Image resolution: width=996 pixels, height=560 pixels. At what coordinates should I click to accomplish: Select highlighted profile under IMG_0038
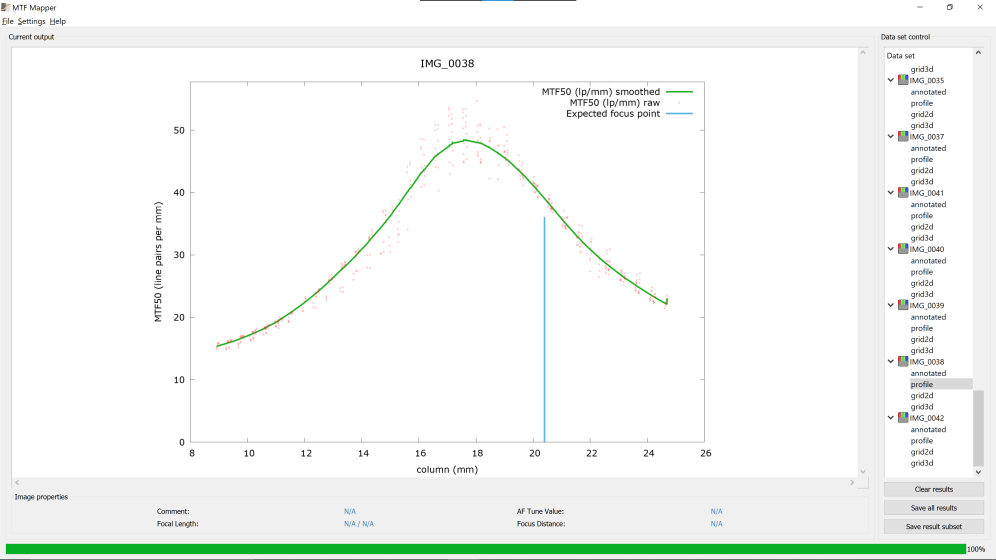941,384
